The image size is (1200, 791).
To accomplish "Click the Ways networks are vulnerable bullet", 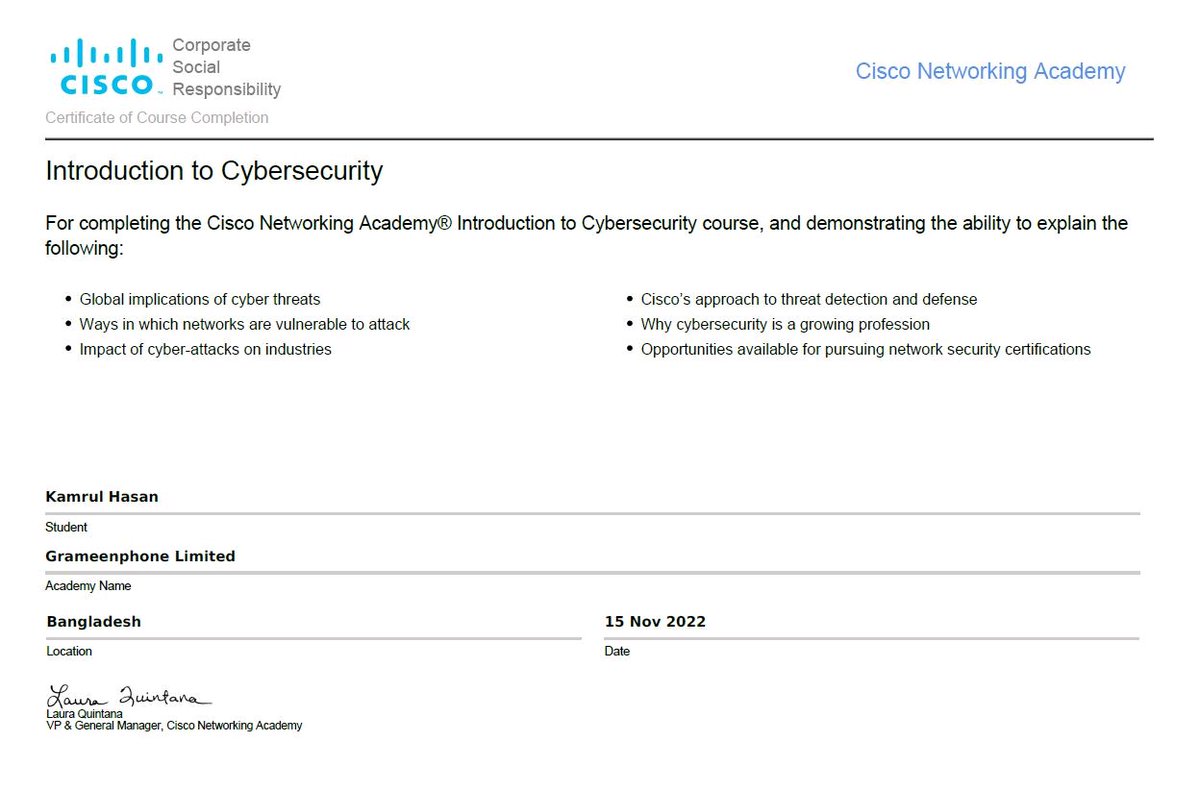I will pos(245,324).
